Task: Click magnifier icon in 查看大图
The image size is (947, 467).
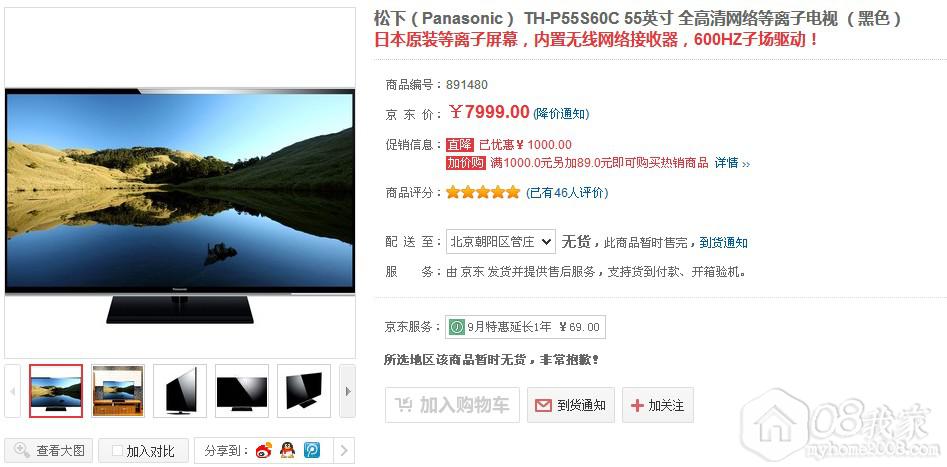Action: [22, 450]
